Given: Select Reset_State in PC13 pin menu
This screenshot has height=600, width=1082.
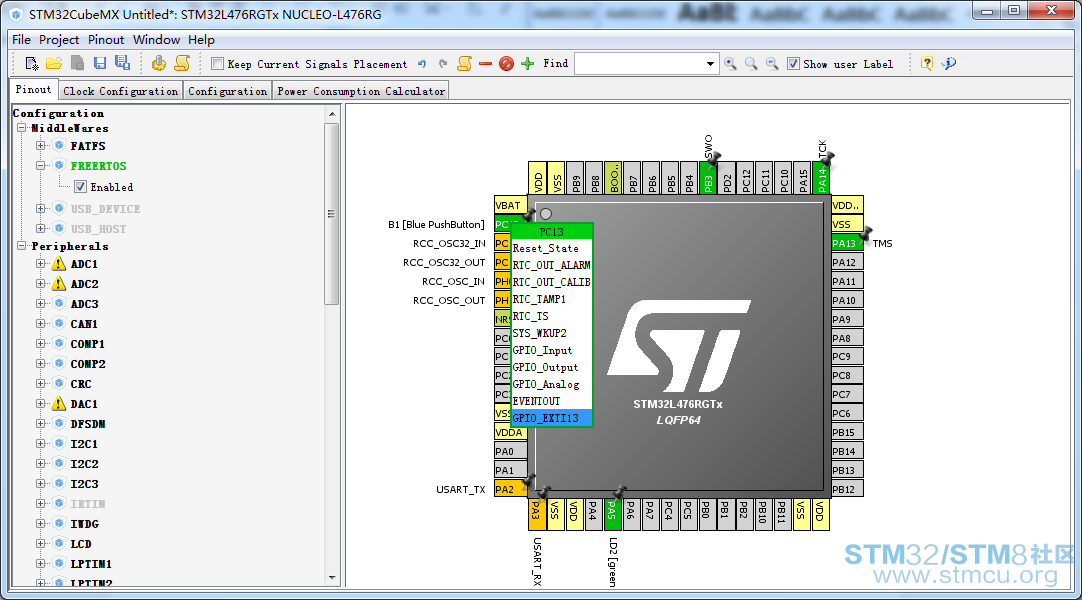Looking at the screenshot, I should 551,248.
